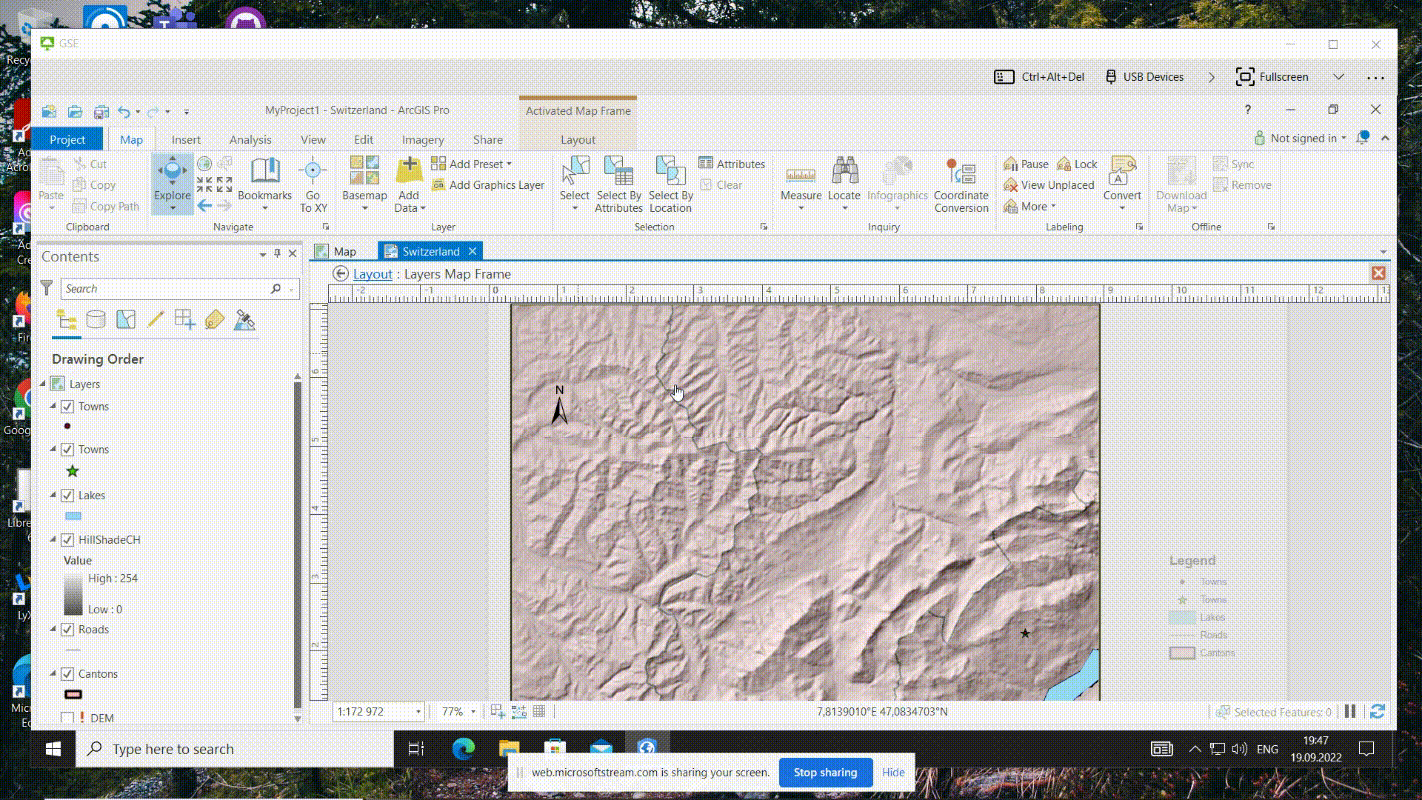Uncheck the Lakes layer checkbox

67,496
